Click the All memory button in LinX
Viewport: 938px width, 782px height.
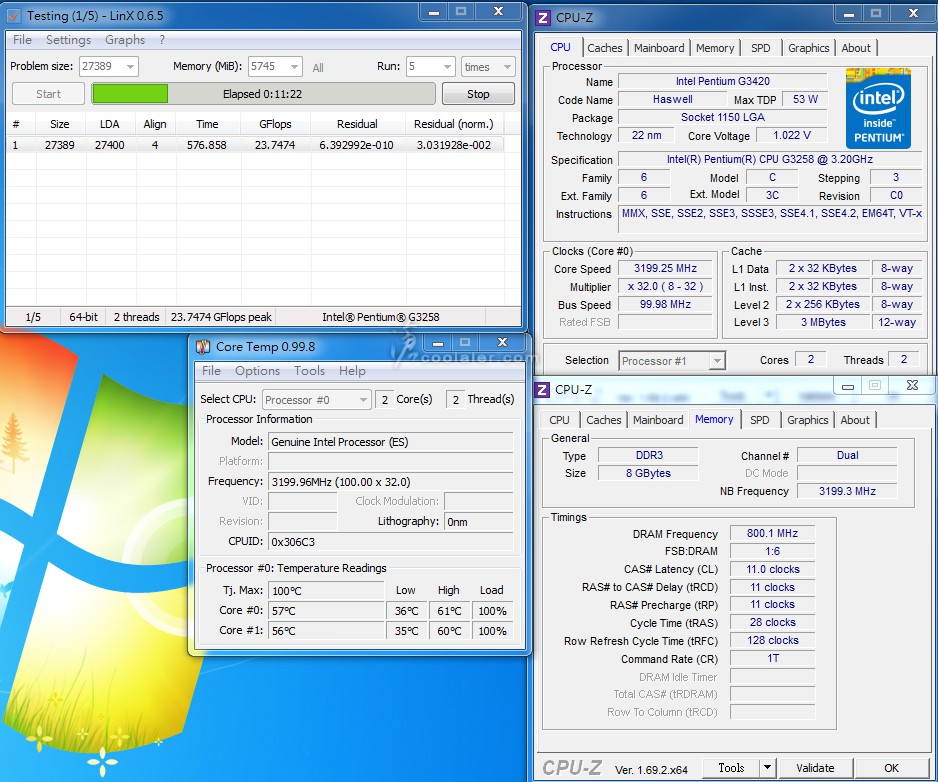tap(318, 68)
